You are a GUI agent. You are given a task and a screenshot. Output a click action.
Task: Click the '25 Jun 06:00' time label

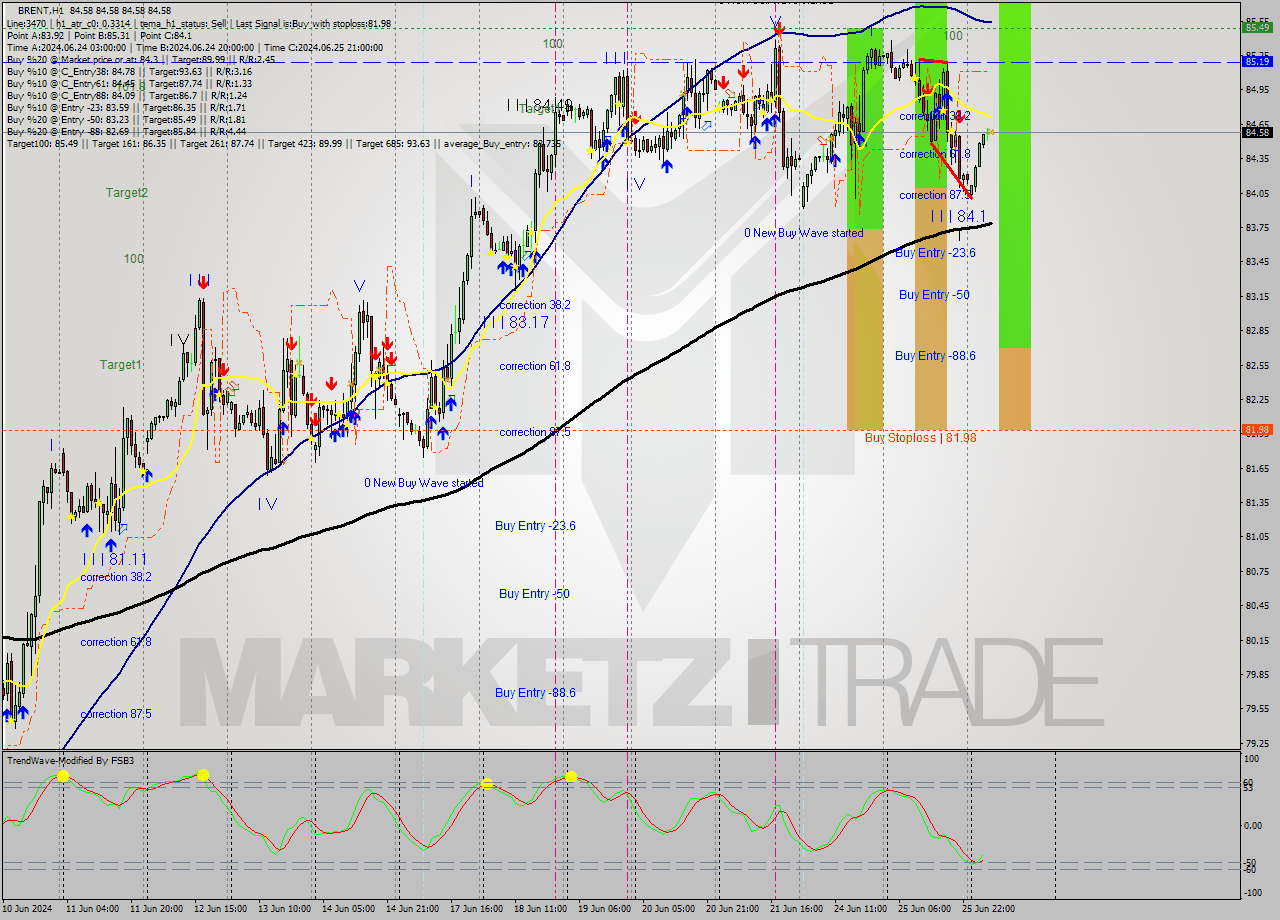pos(925,908)
